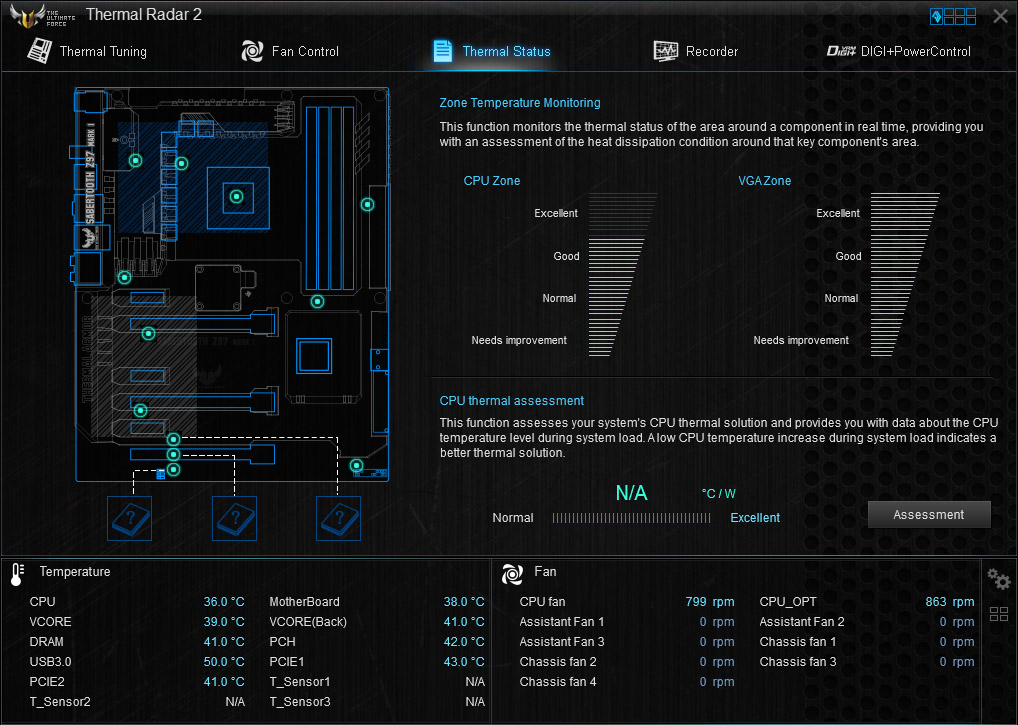Select the sensor dot linked to the left drive icon
Viewport: 1018px width, 725px height.
173,469
